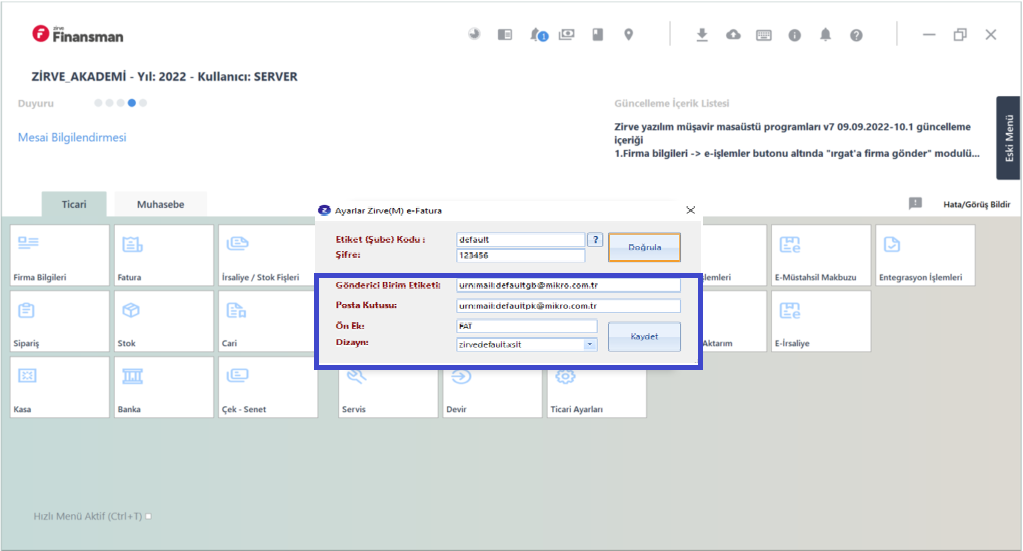Open the Devir module tile
The height and width of the screenshot is (551, 1023).
[493, 394]
